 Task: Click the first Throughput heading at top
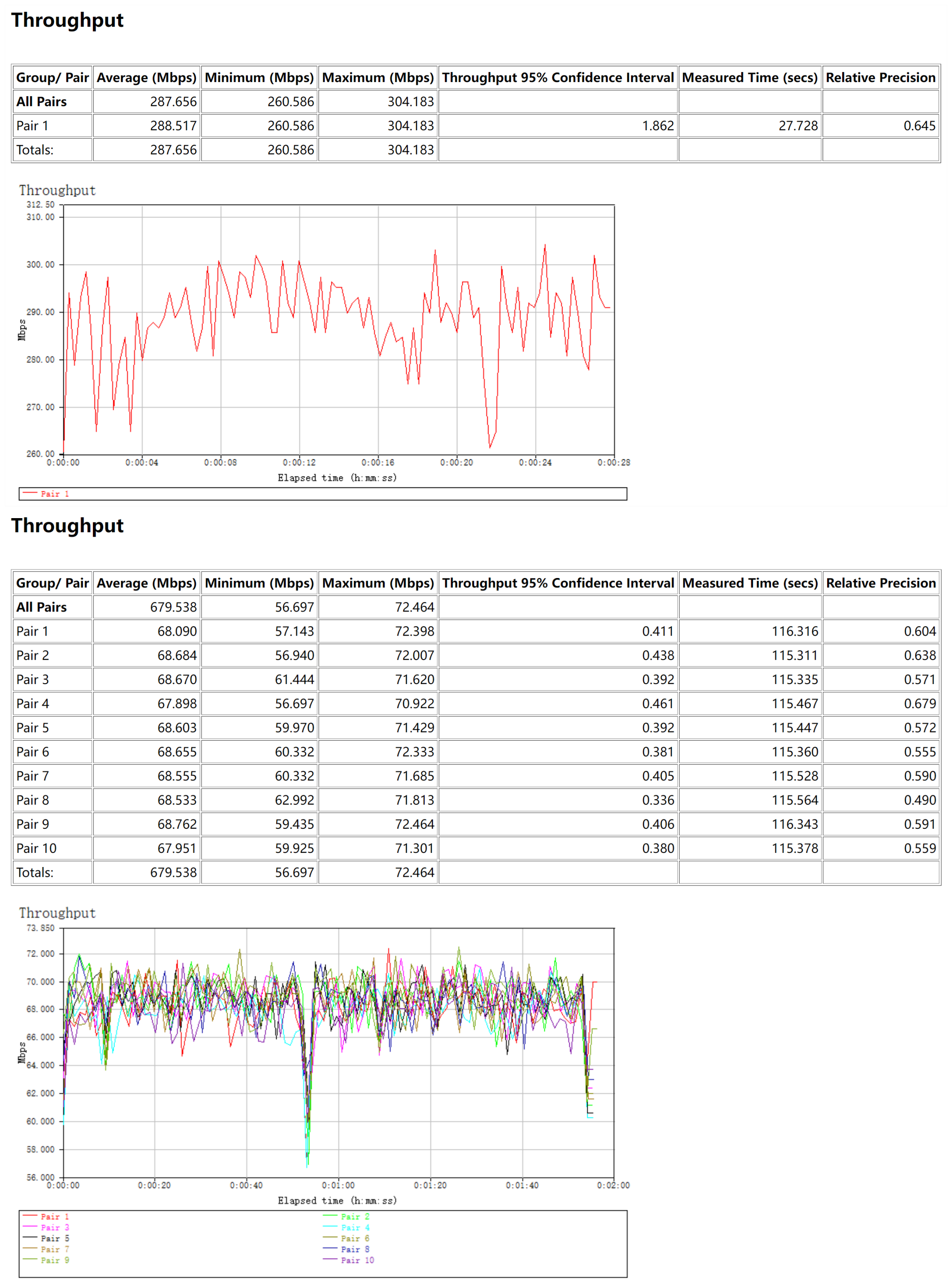[x=67, y=20]
